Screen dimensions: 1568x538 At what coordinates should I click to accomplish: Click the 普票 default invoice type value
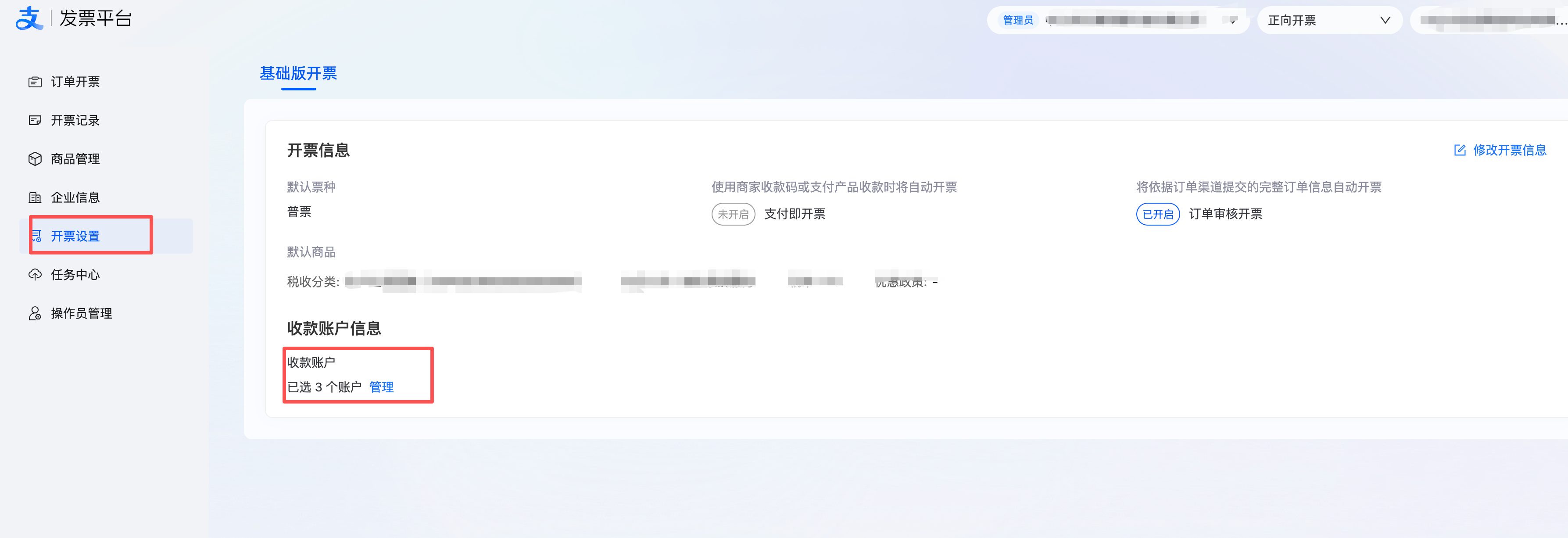click(299, 212)
